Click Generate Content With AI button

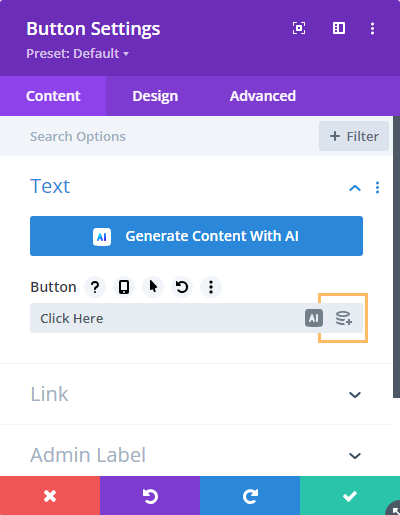tap(196, 236)
